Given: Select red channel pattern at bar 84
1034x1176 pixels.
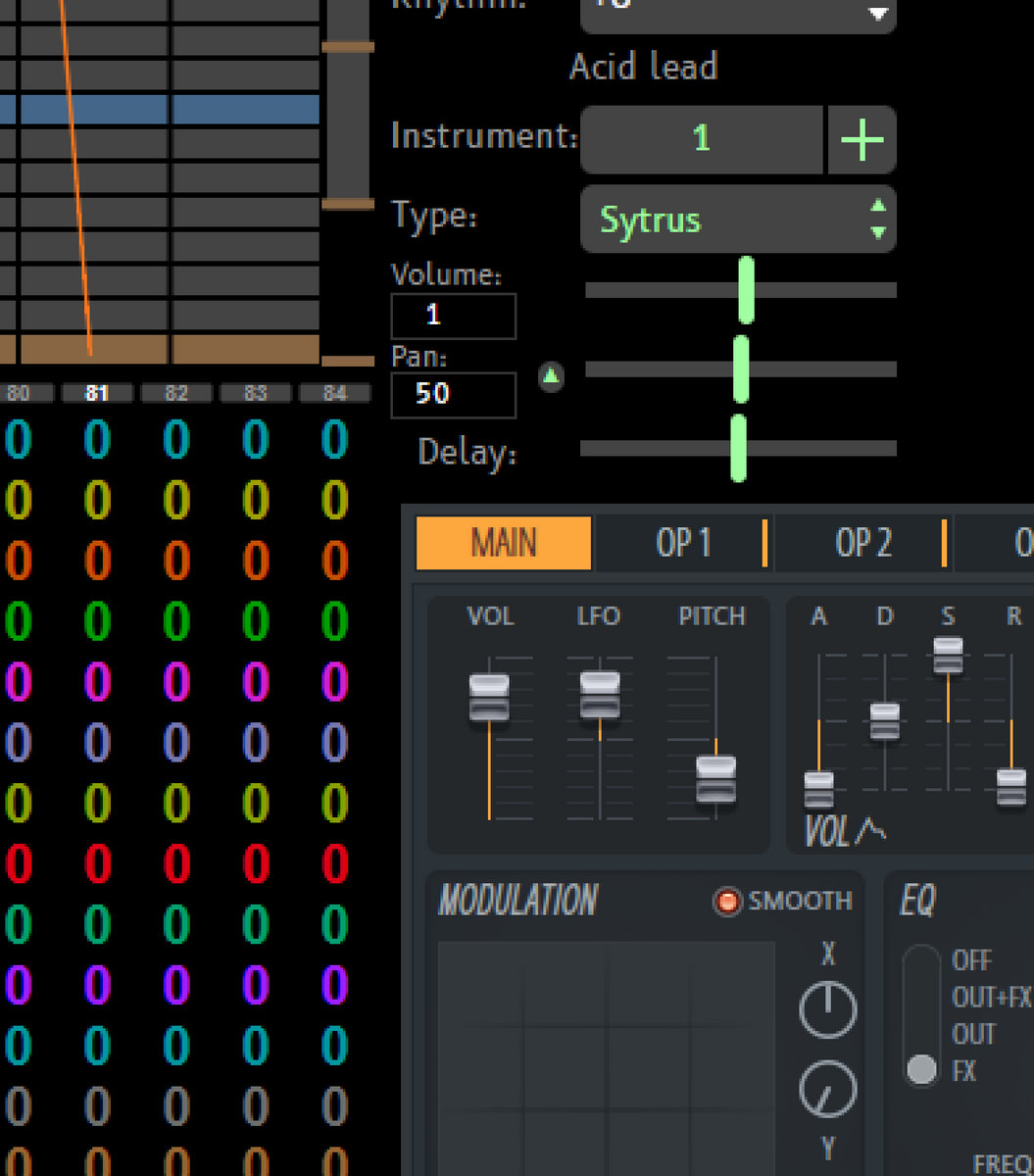Looking at the screenshot, I should click(x=335, y=864).
